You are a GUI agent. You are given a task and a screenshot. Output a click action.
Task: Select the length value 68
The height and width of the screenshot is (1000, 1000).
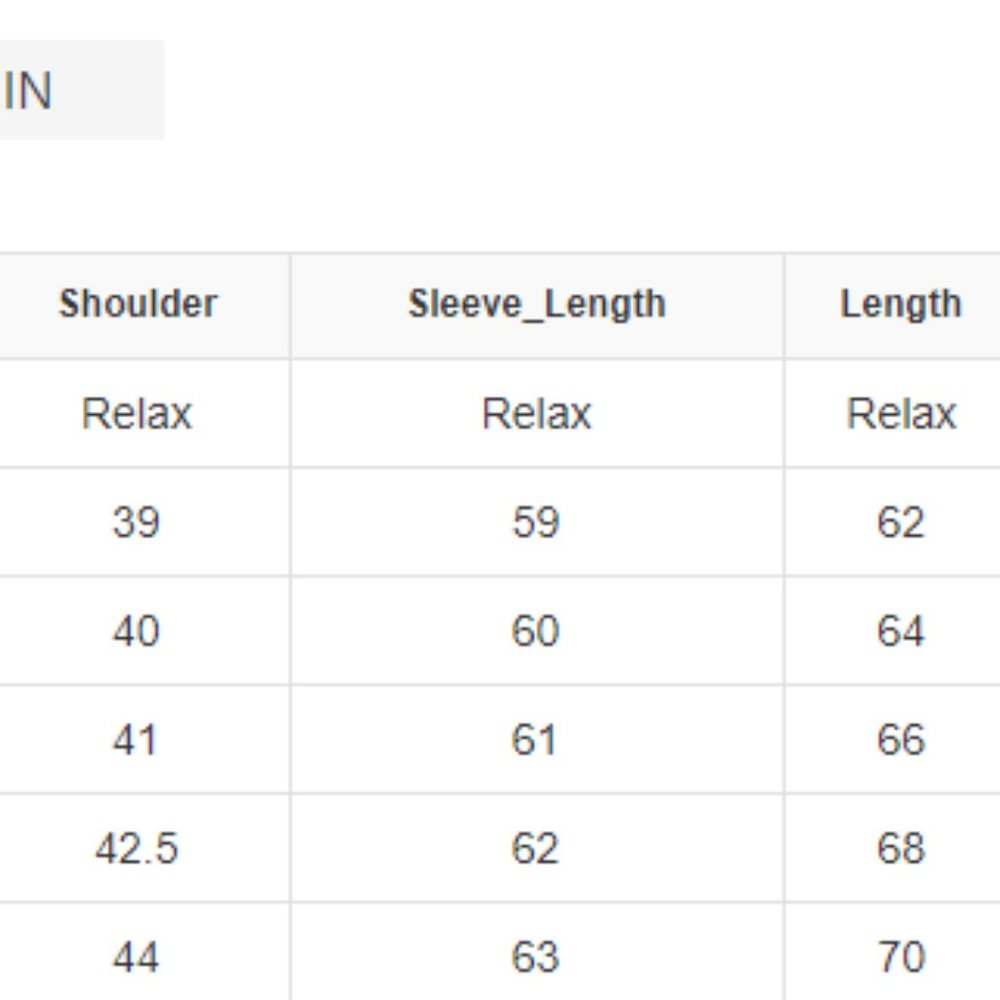click(900, 849)
